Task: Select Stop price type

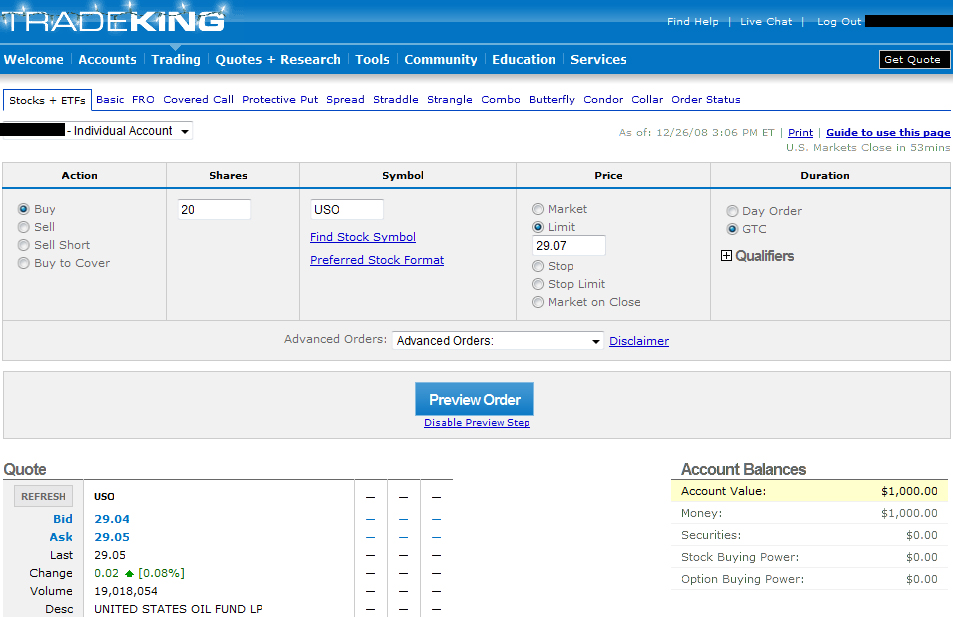Action: pos(538,266)
